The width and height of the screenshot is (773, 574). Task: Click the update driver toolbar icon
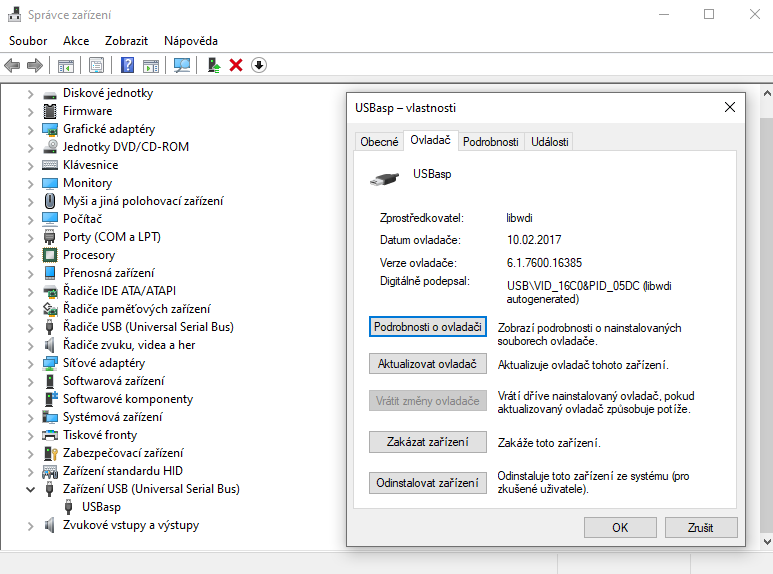click(213, 66)
